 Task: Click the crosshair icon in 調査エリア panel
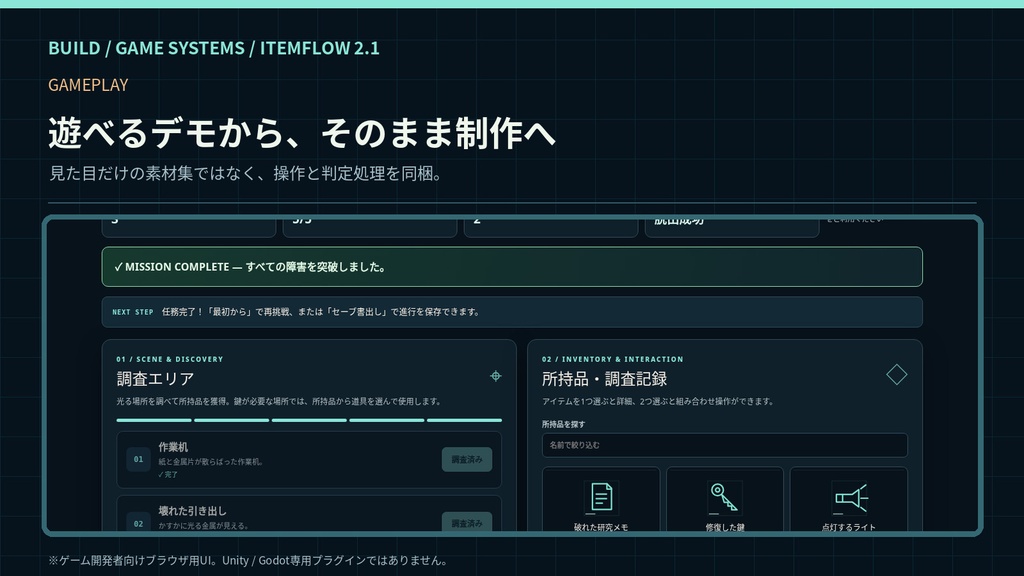click(496, 376)
